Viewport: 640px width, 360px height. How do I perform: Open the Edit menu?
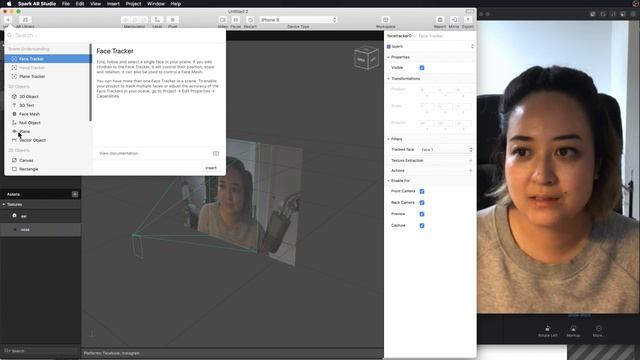pyautogui.click(x=80, y=4)
